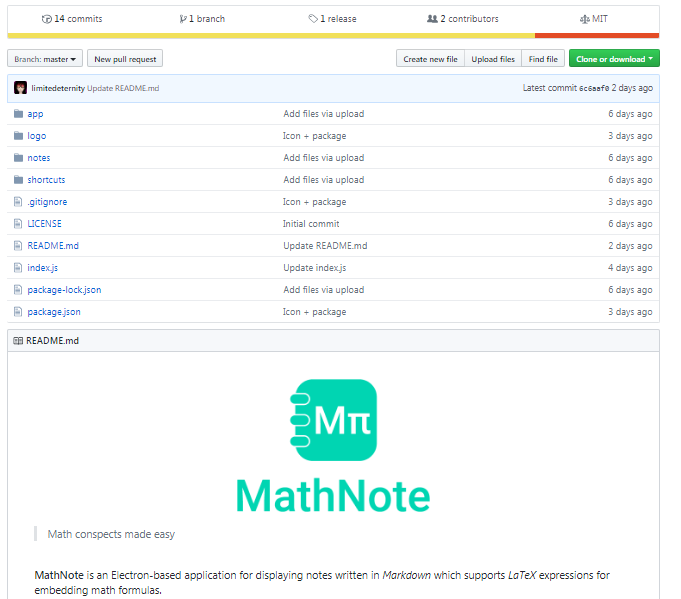
Task: Click Create new file button
Action: click(x=430, y=59)
